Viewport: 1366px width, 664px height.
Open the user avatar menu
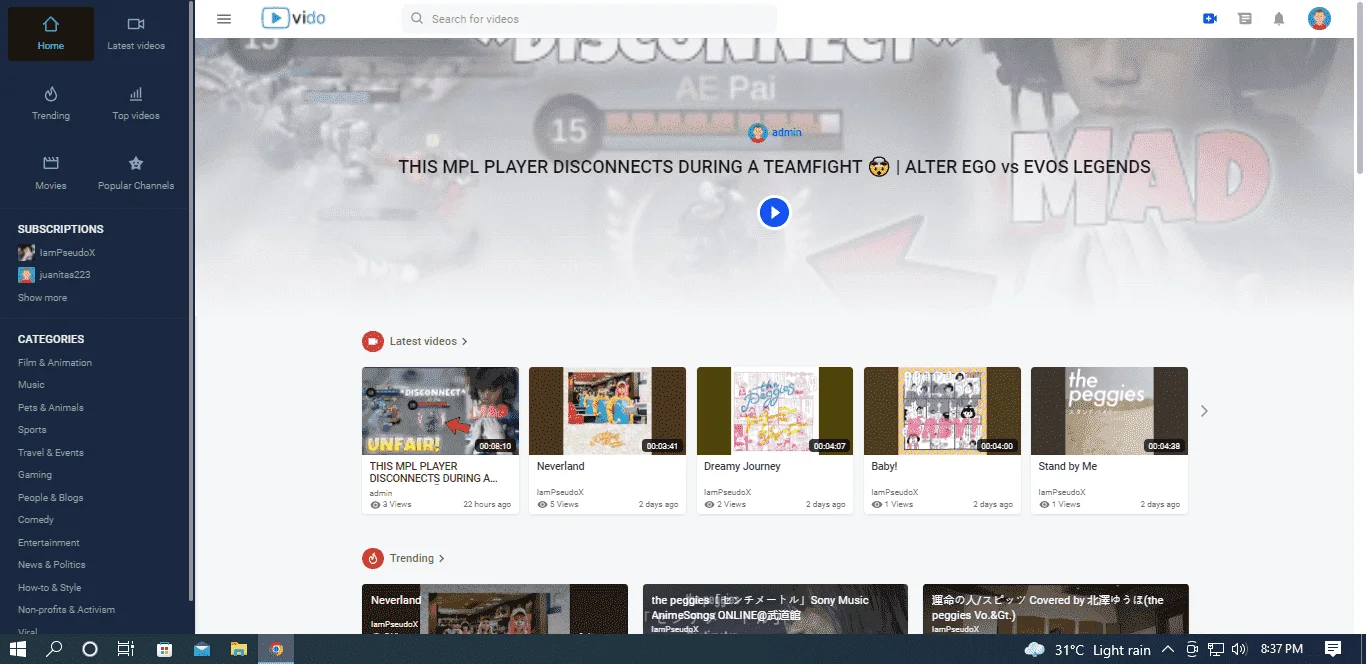click(x=1319, y=19)
